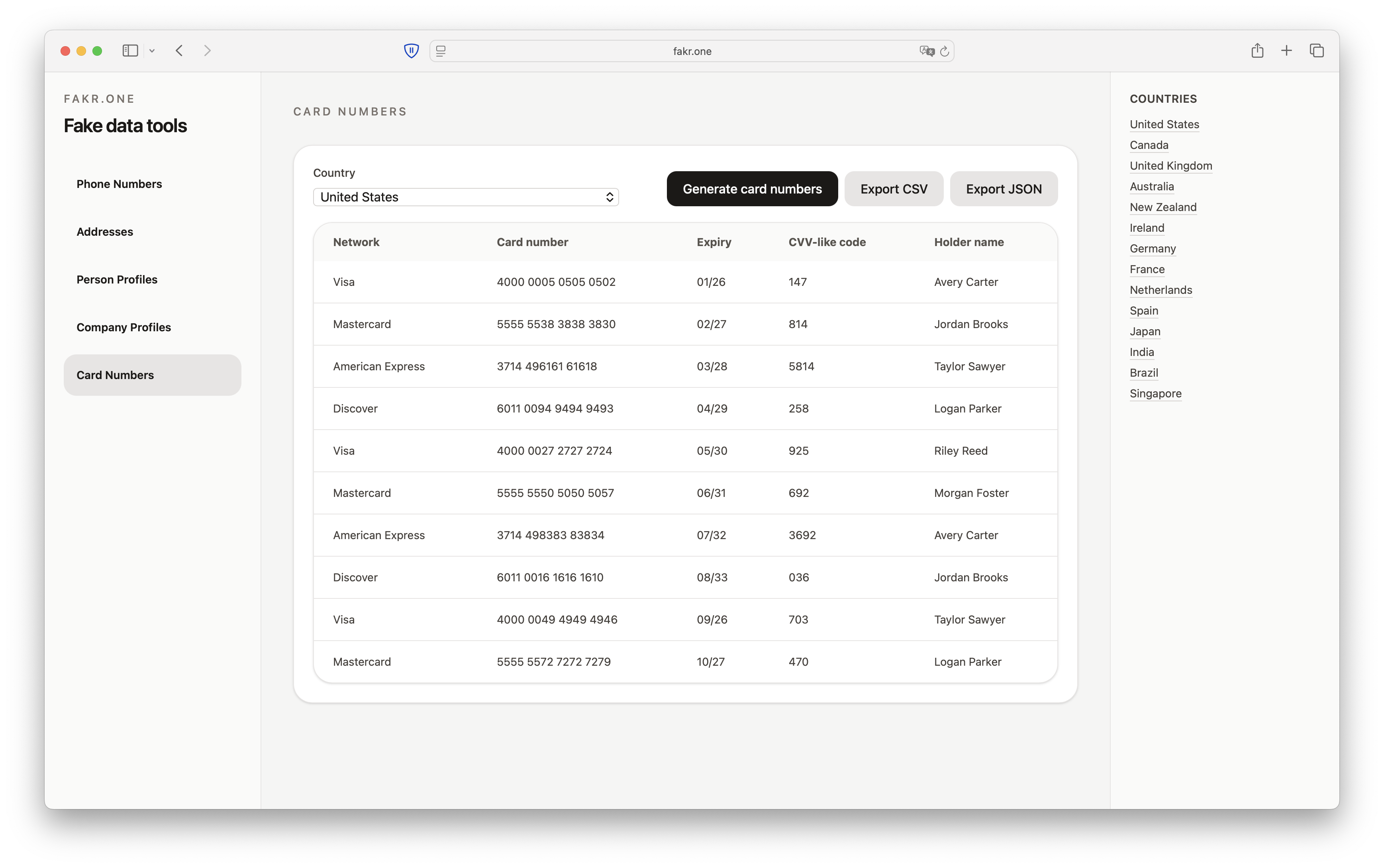Reload the page using the refresh icon
Viewport: 1384px width, 868px height.
pyautogui.click(x=945, y=52)
